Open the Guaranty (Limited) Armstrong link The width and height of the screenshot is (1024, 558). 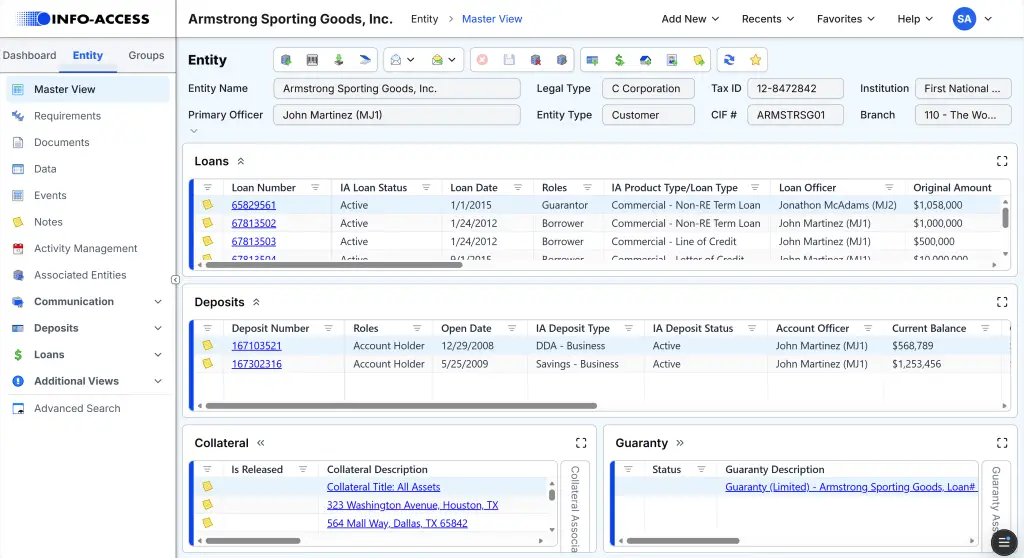click(x=850, y=487)
